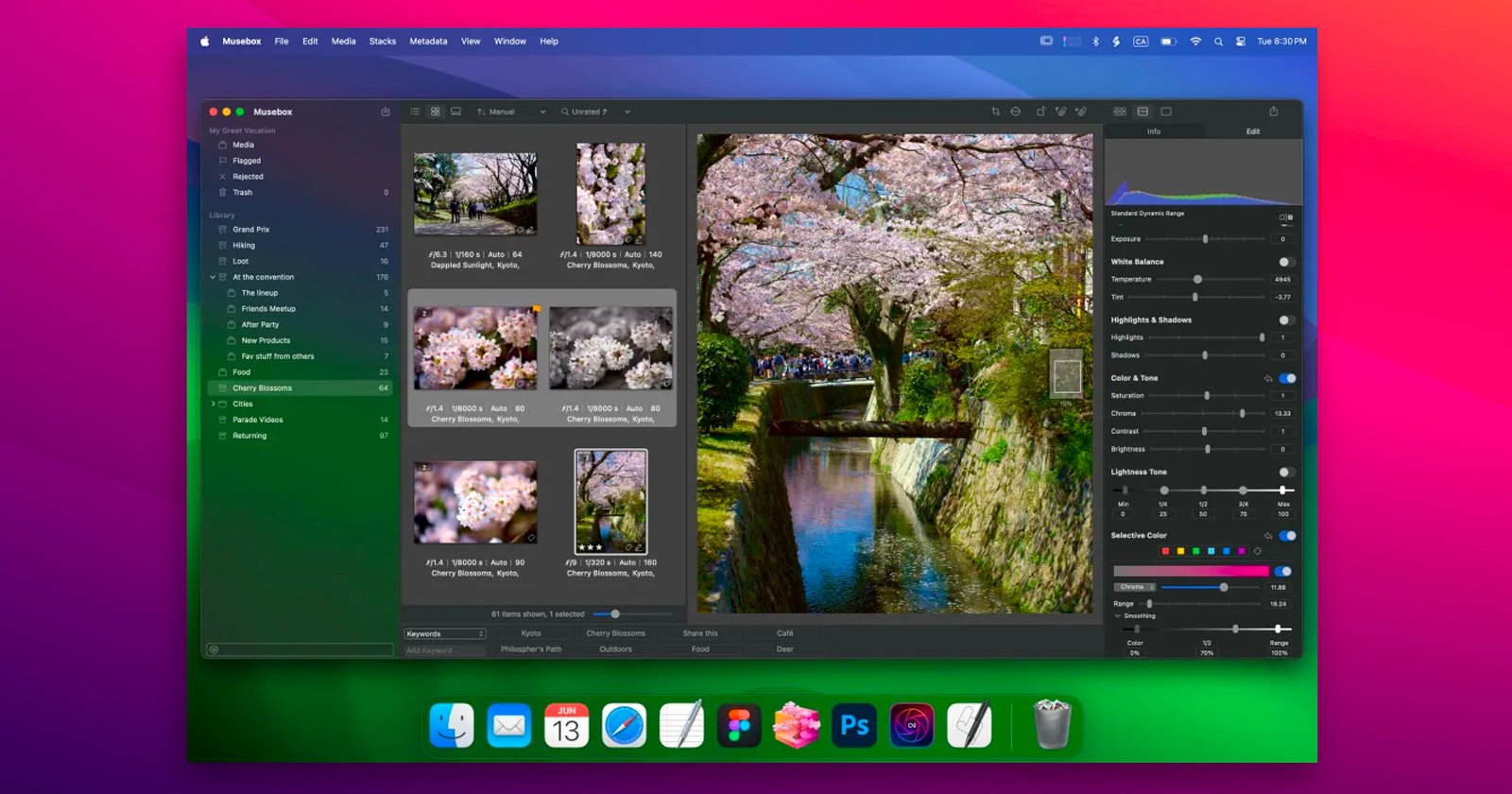Select the grayscale cherry blossom thumbnail
1512x794 pixels.
610,348
